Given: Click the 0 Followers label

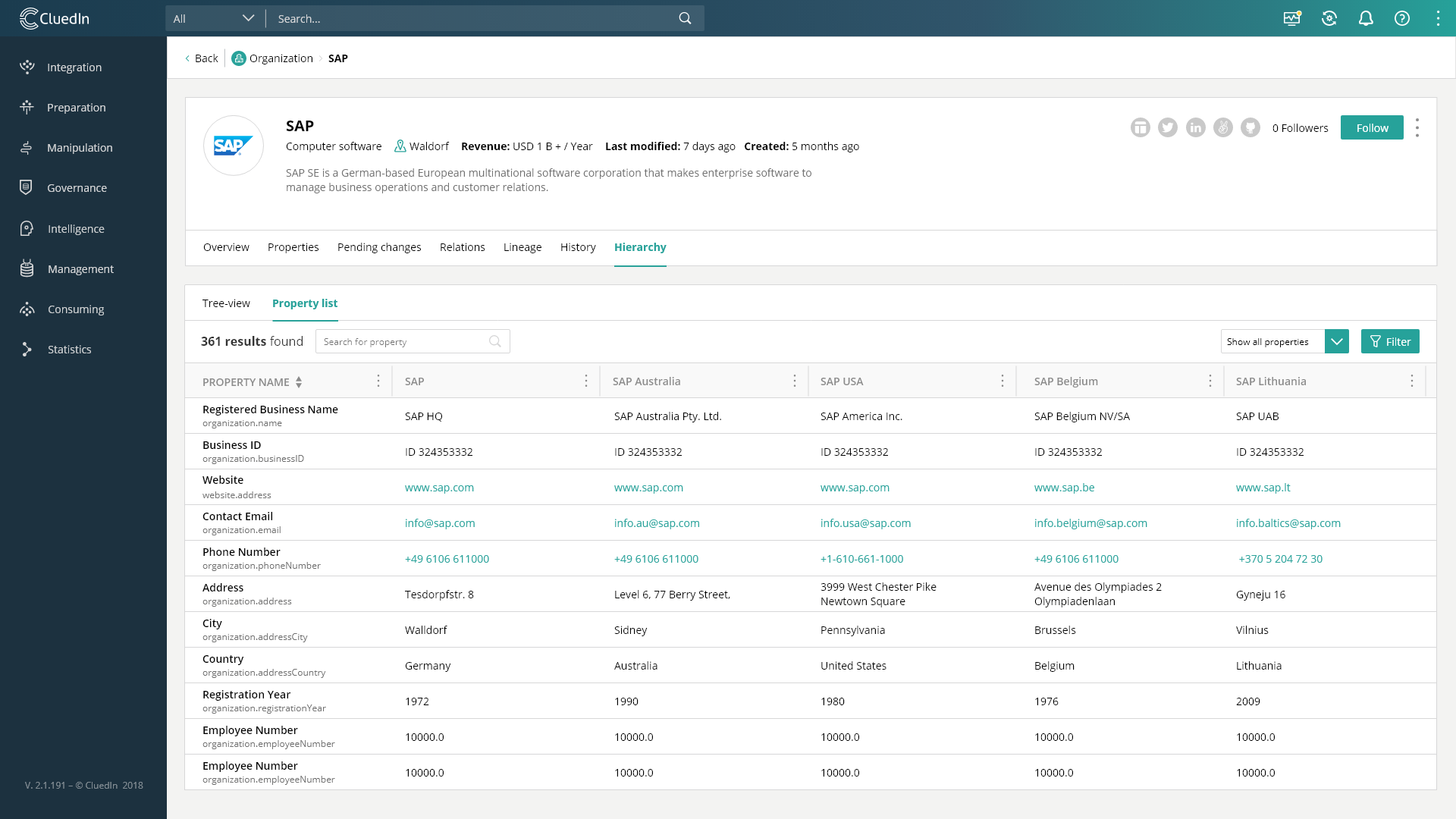Looking at the screenshot, I should 1300,127.
